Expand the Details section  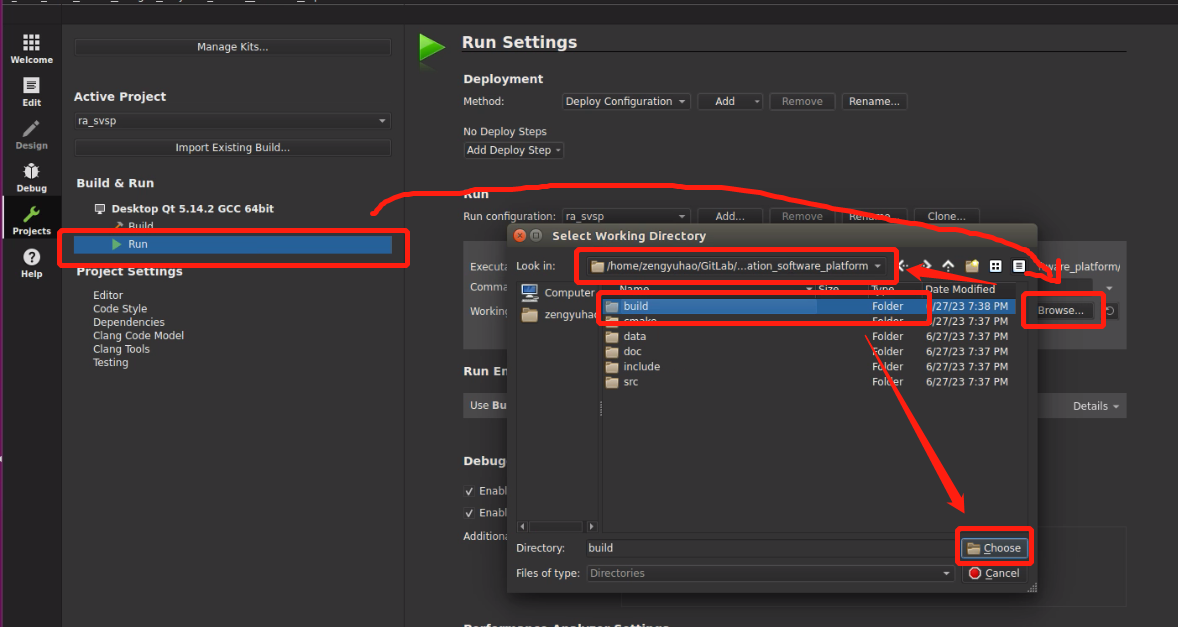(x=1096, y=406)
